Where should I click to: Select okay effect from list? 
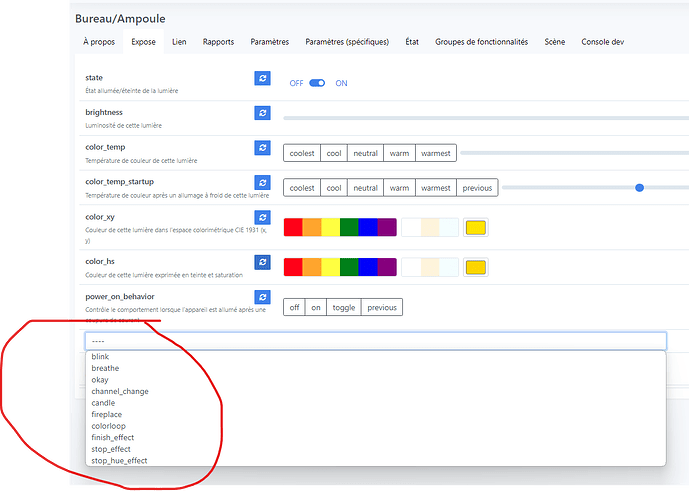pyautogui.click(x=376, y=380)
